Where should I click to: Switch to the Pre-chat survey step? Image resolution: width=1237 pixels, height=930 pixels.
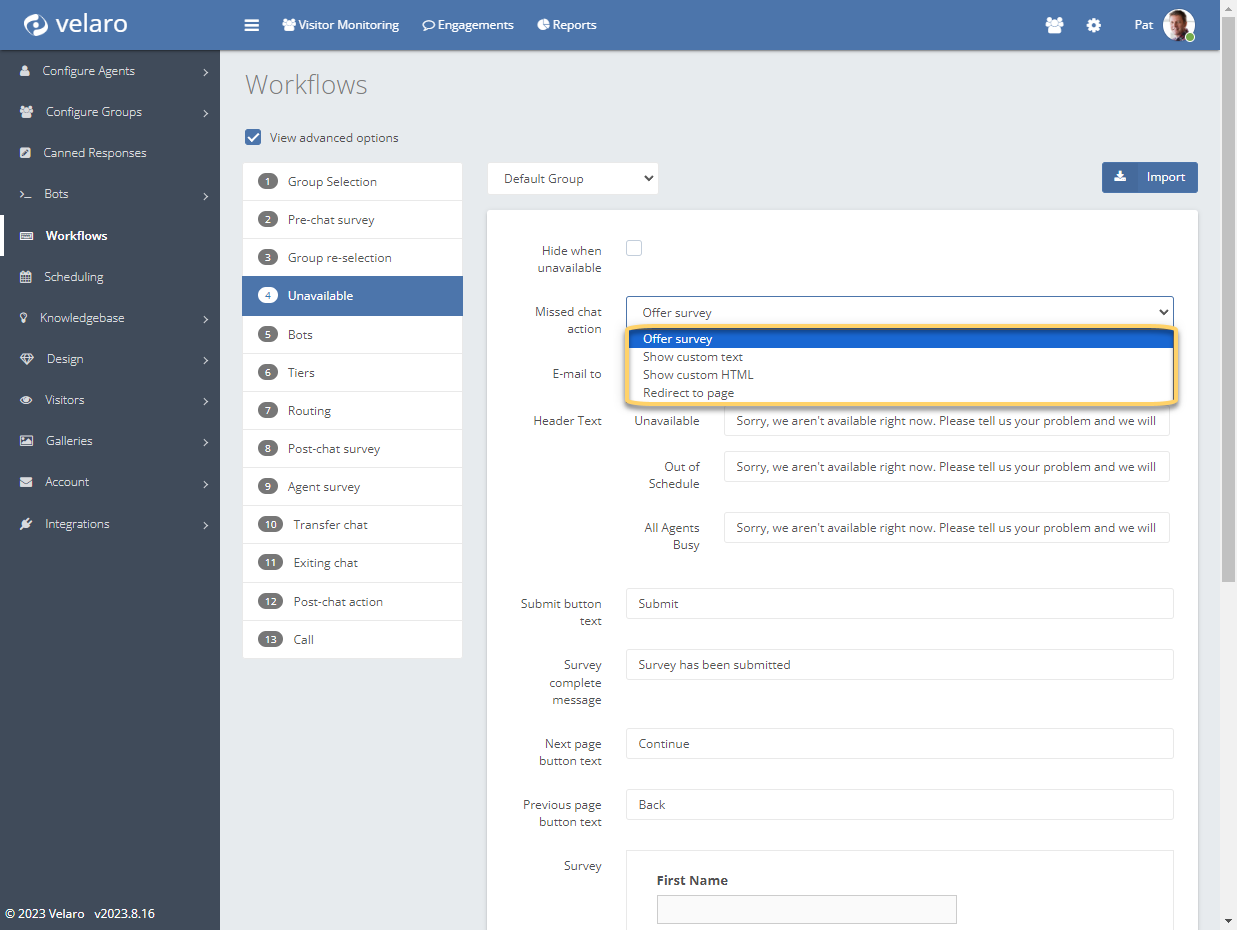[331, 220]
